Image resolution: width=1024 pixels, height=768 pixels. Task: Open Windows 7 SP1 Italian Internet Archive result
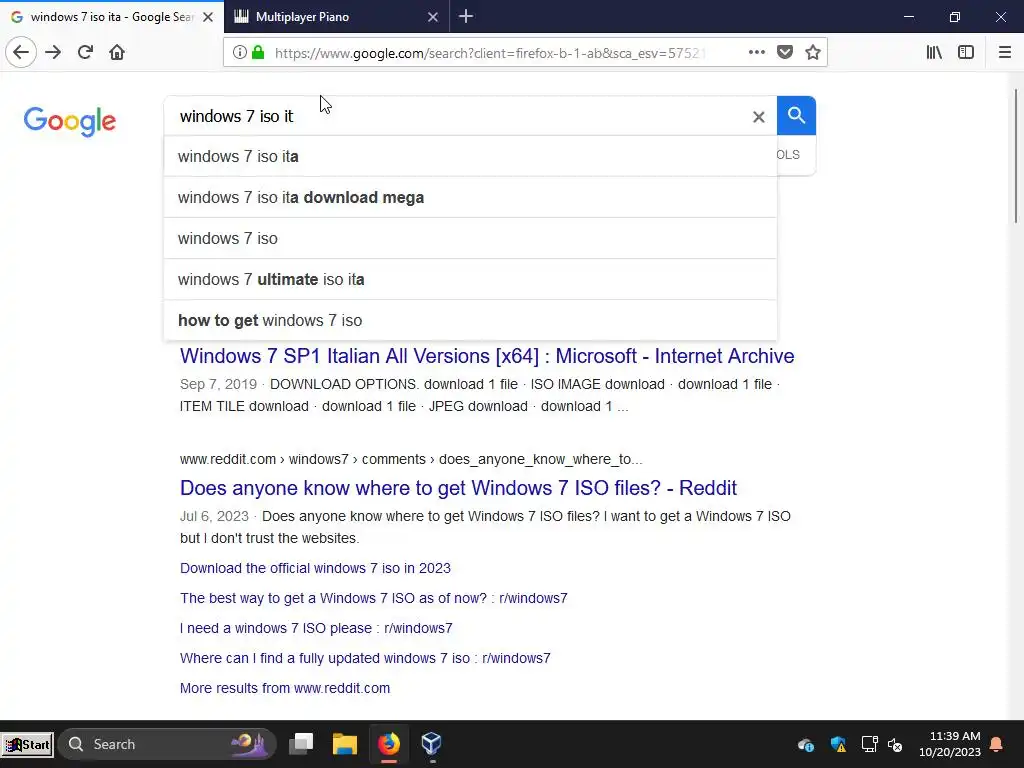487,356
